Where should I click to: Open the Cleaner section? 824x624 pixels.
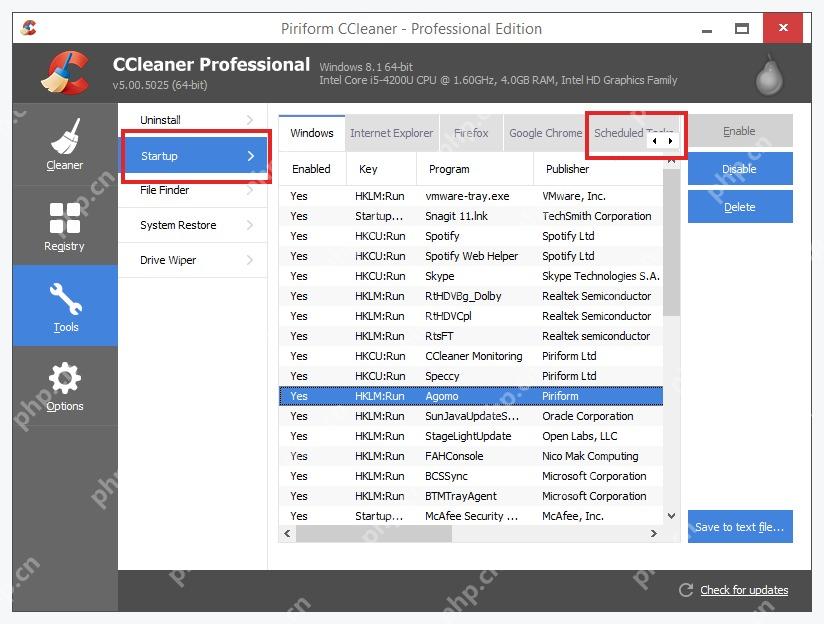point(65,145)
